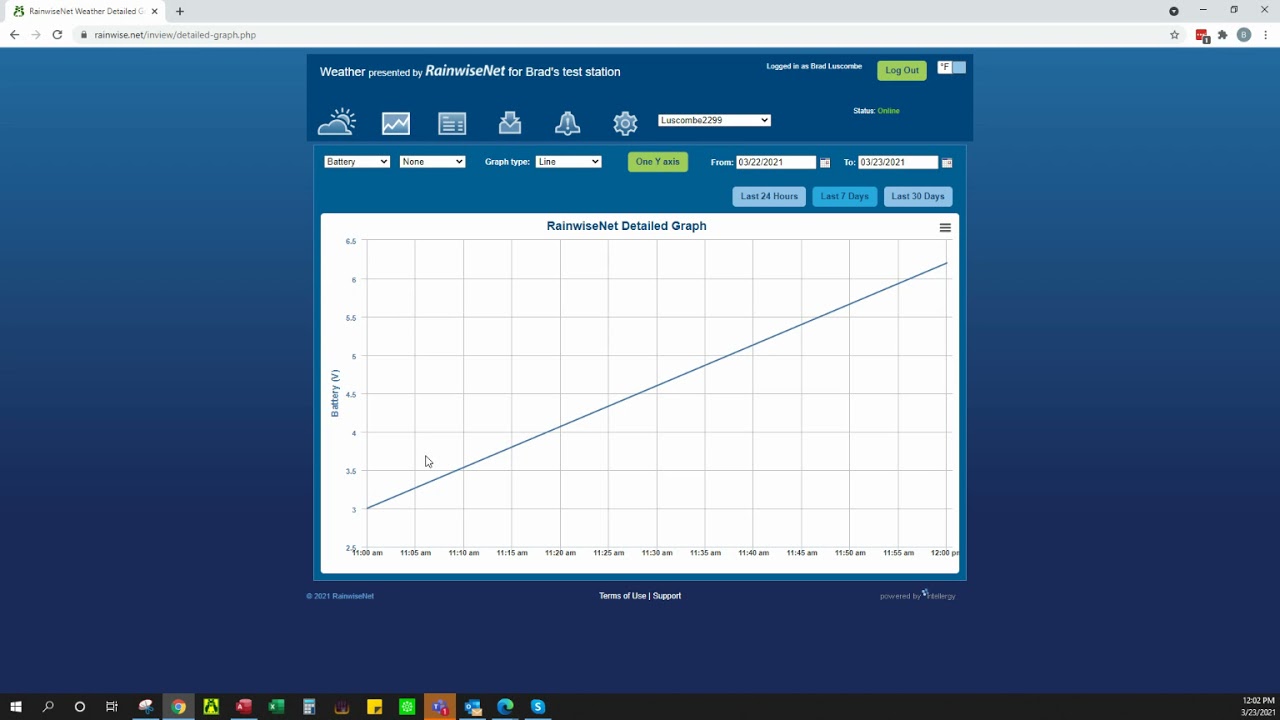The width and height of the screenshot is (1280, 720).
Task: Show the Last 30 Days data
Action: point(918,196)
